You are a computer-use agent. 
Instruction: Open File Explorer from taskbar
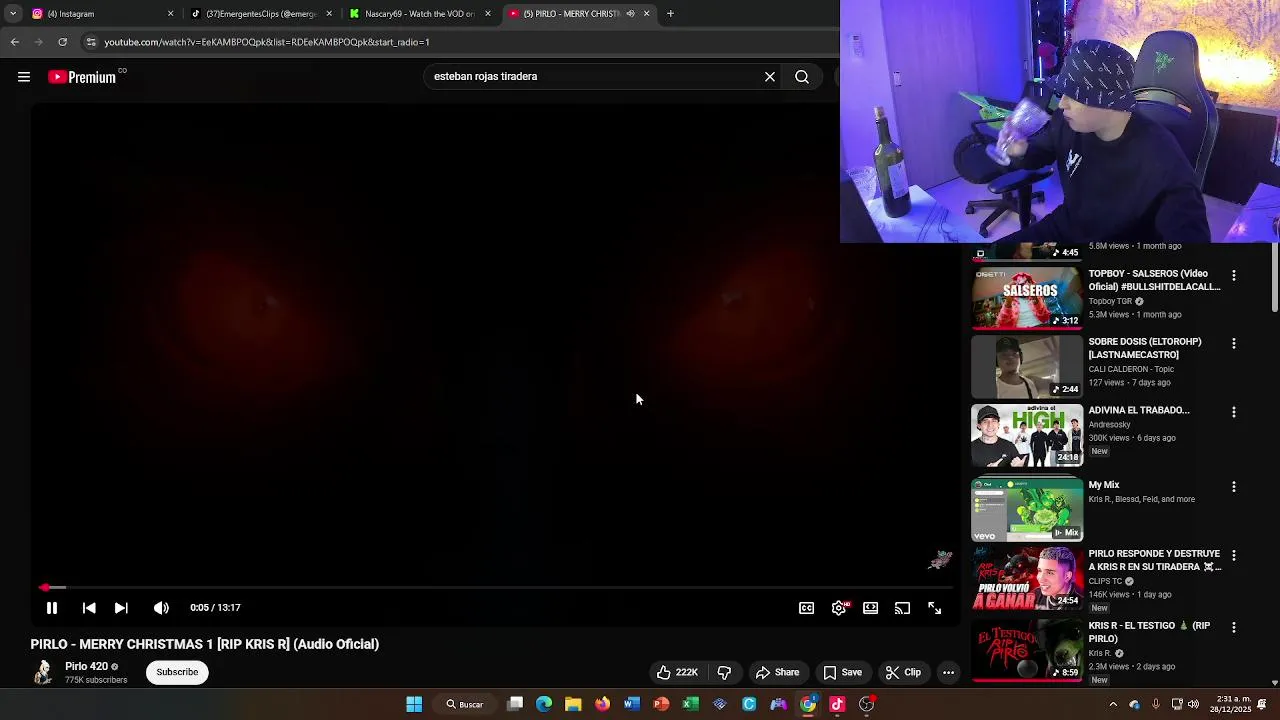click(573, 704)
